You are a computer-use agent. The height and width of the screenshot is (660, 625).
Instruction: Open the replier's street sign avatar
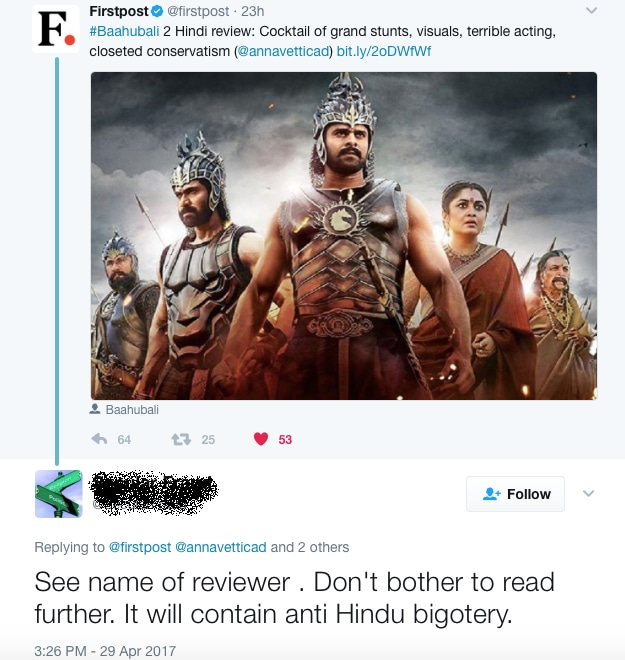pyautogui.click(x=59, y=494)
